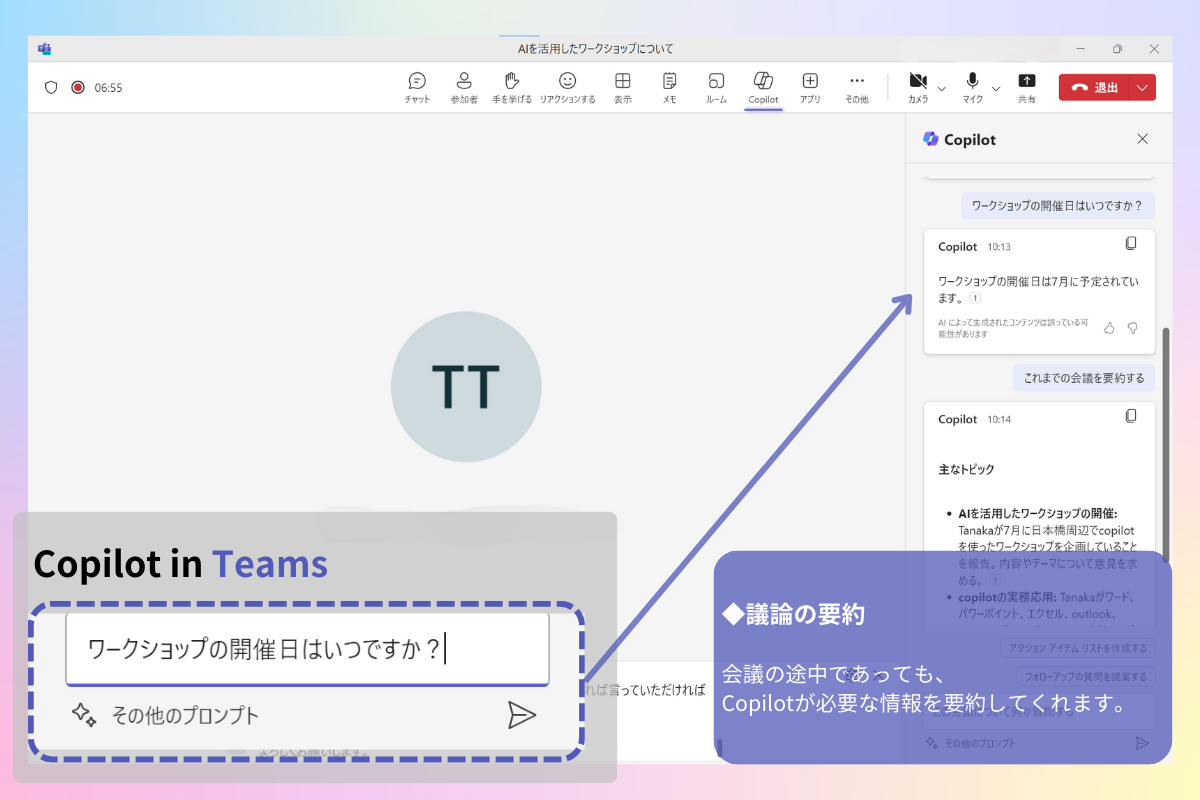Expand the 退出 leave options arrow
The image size is (1200, 800).
[x=1143, y=87]
